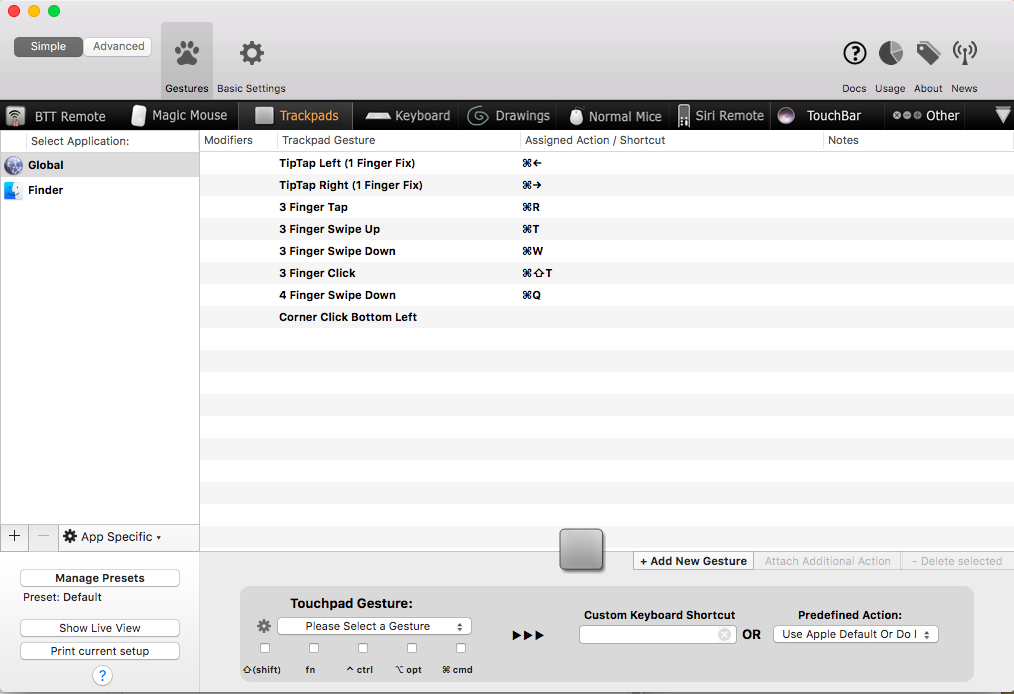Screen dimensions: 1014x694
Task: Toggle the fn modifier checkbox
Action: (314, 648)
